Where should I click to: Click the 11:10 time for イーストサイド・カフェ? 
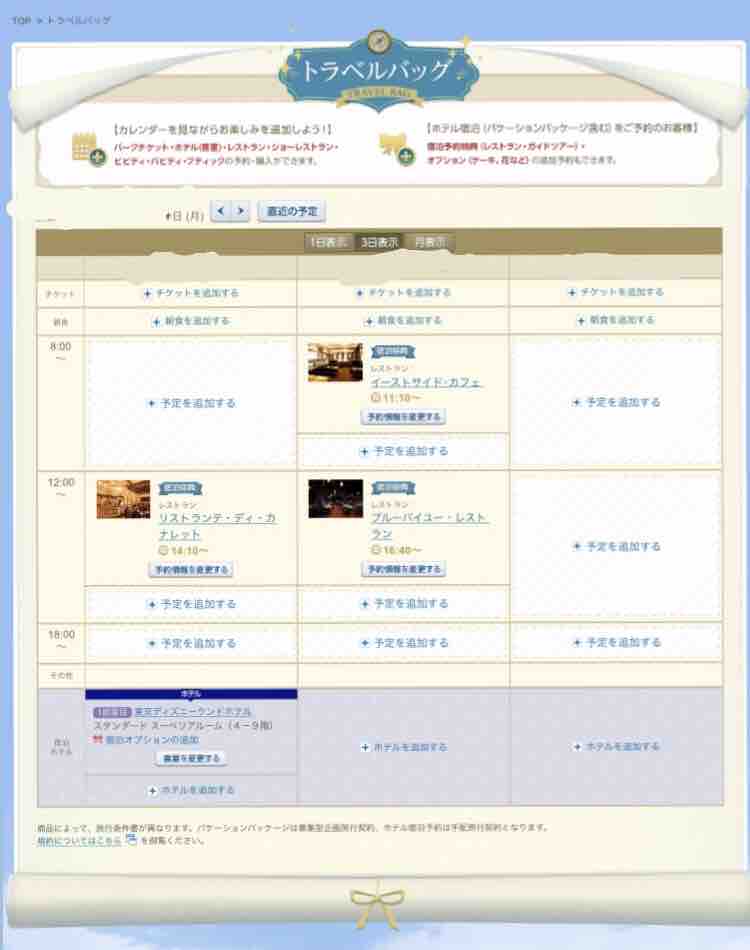pyautogui.click(x=396, y=398)
